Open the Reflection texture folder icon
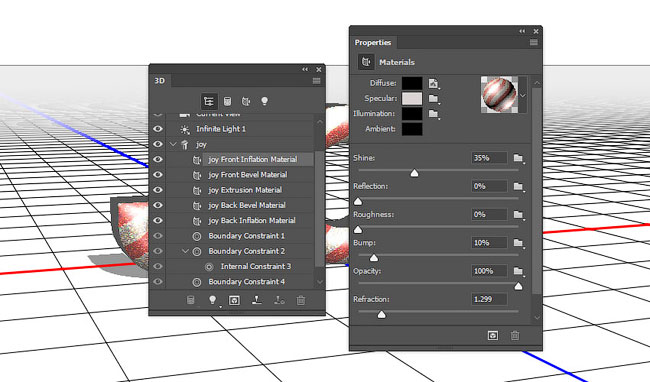This screenshot has height=382, width=650. [x=519, y=186]
